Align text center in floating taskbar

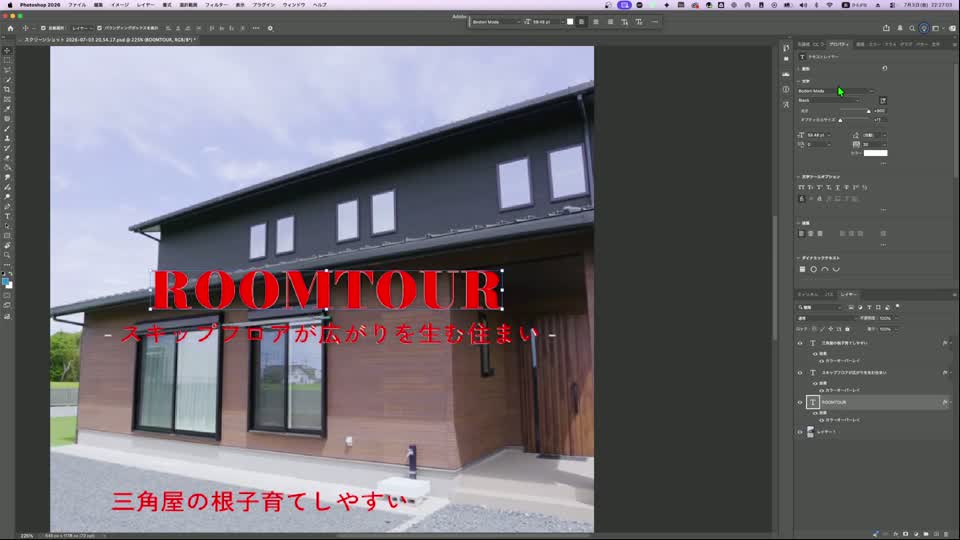click(596, 22)
